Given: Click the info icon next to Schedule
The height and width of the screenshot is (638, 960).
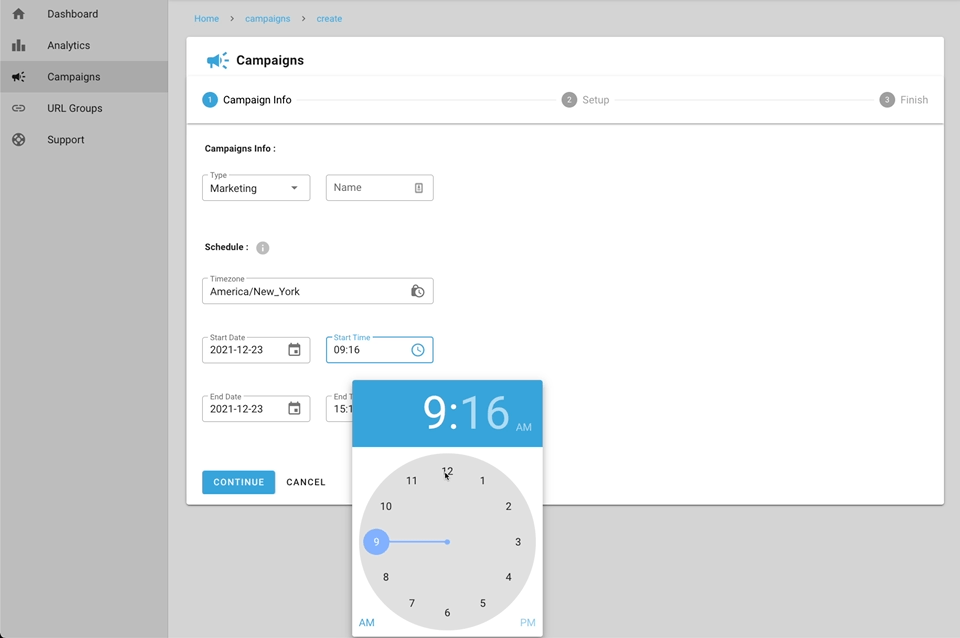Looking at the screenshot, I should (262, 247).
